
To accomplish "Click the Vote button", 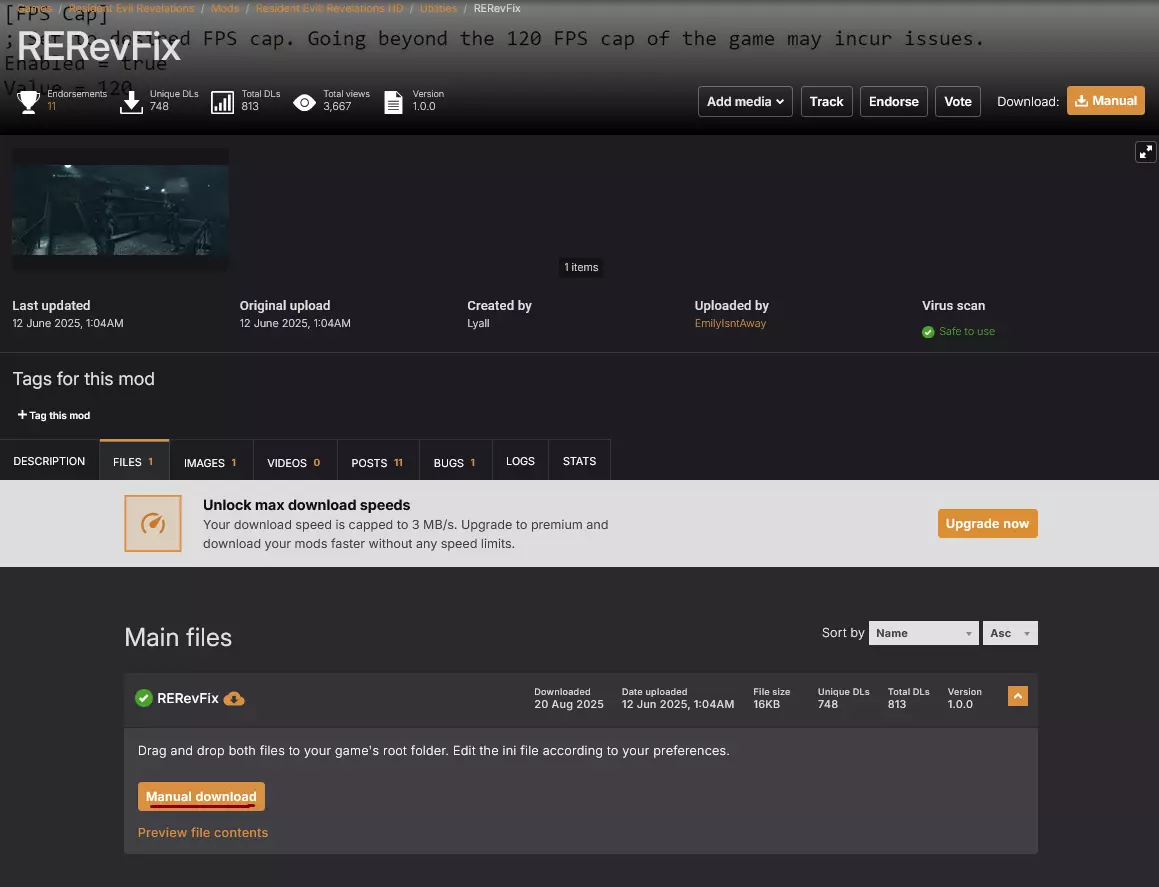I will tap(958, 101).
